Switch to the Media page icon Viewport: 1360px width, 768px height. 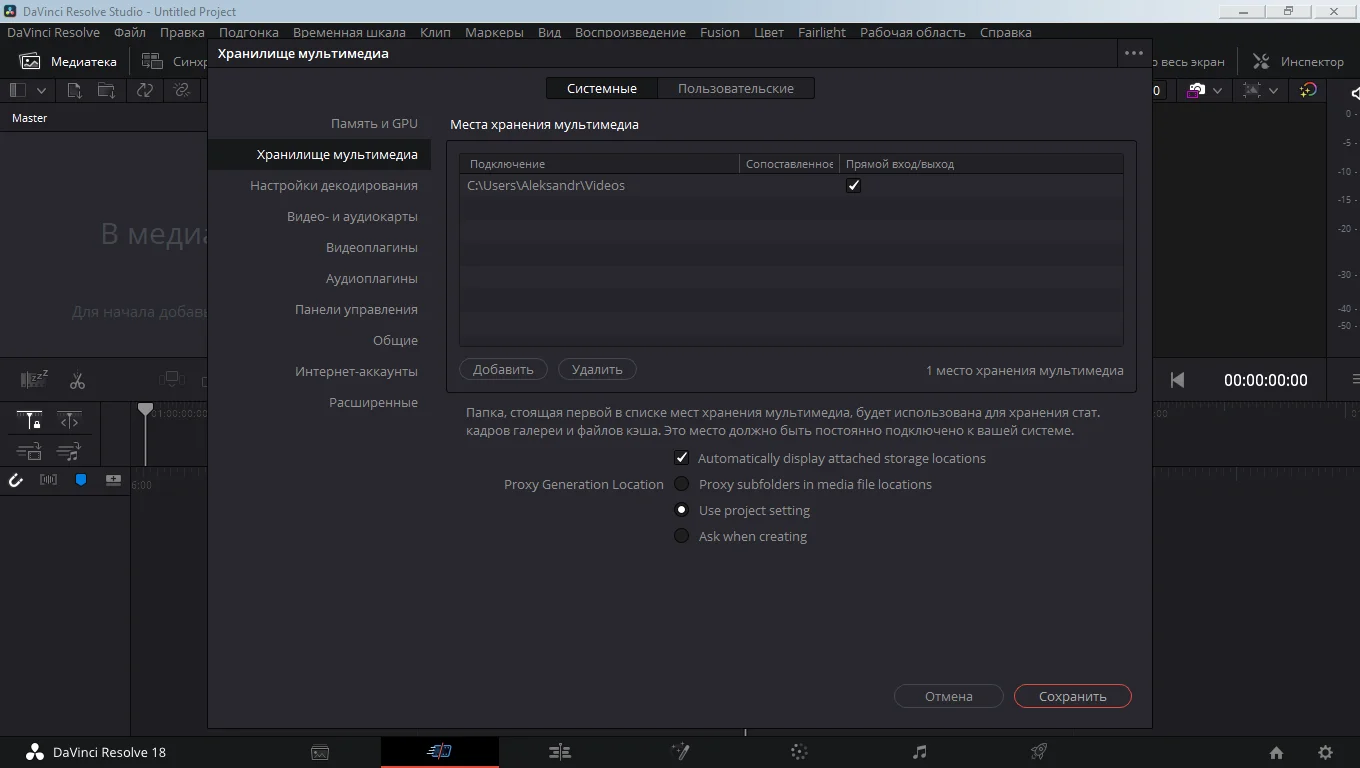point(320,752)
